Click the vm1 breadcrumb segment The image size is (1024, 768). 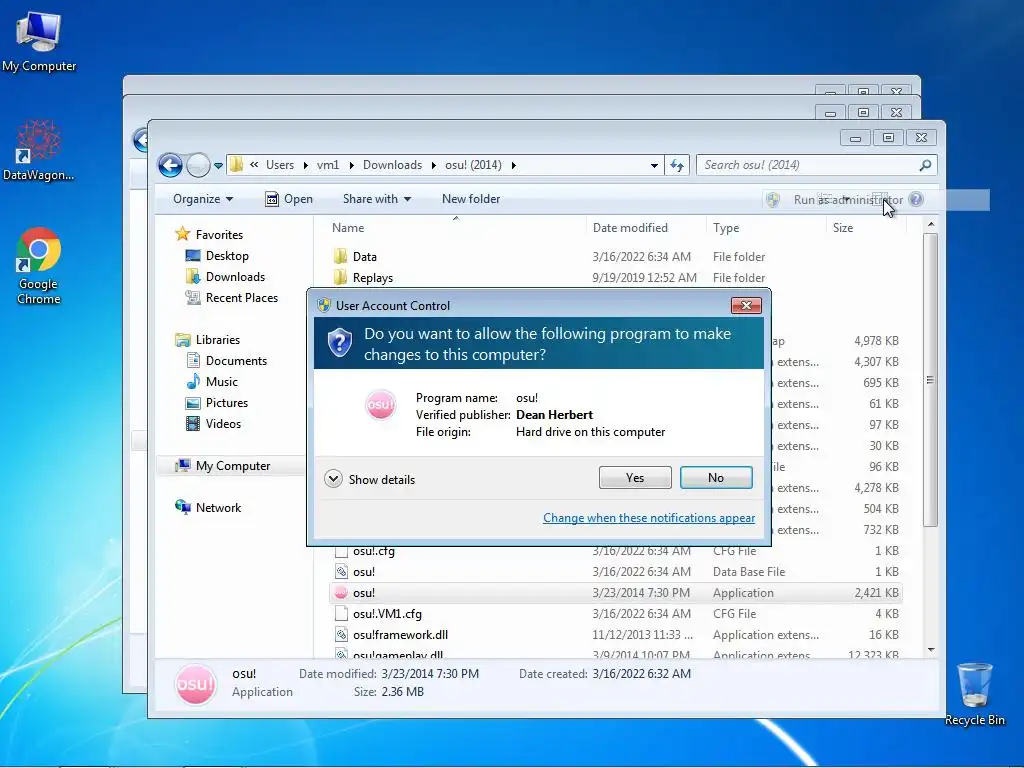pyautogui.click(x=328, y=165)
